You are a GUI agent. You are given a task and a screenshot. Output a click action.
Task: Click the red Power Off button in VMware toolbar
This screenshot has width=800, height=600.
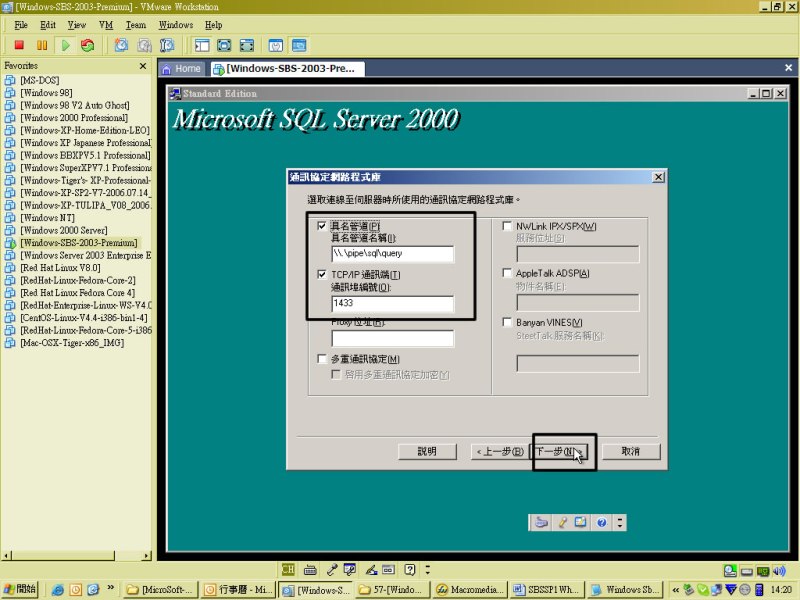19,45
